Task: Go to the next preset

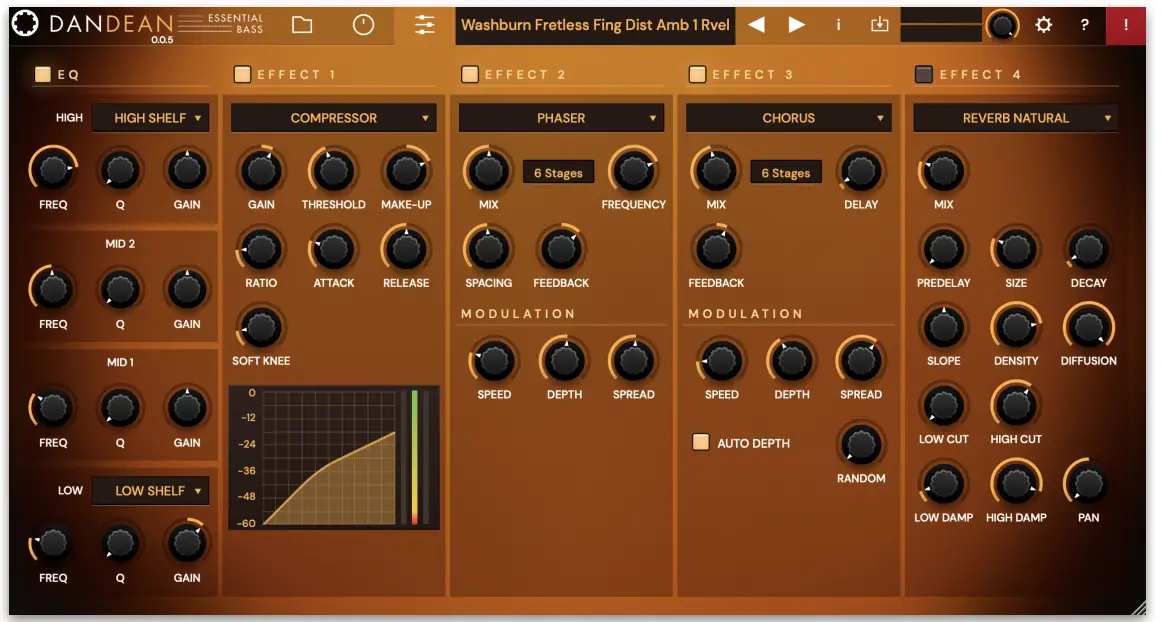Action: [796, 25]
